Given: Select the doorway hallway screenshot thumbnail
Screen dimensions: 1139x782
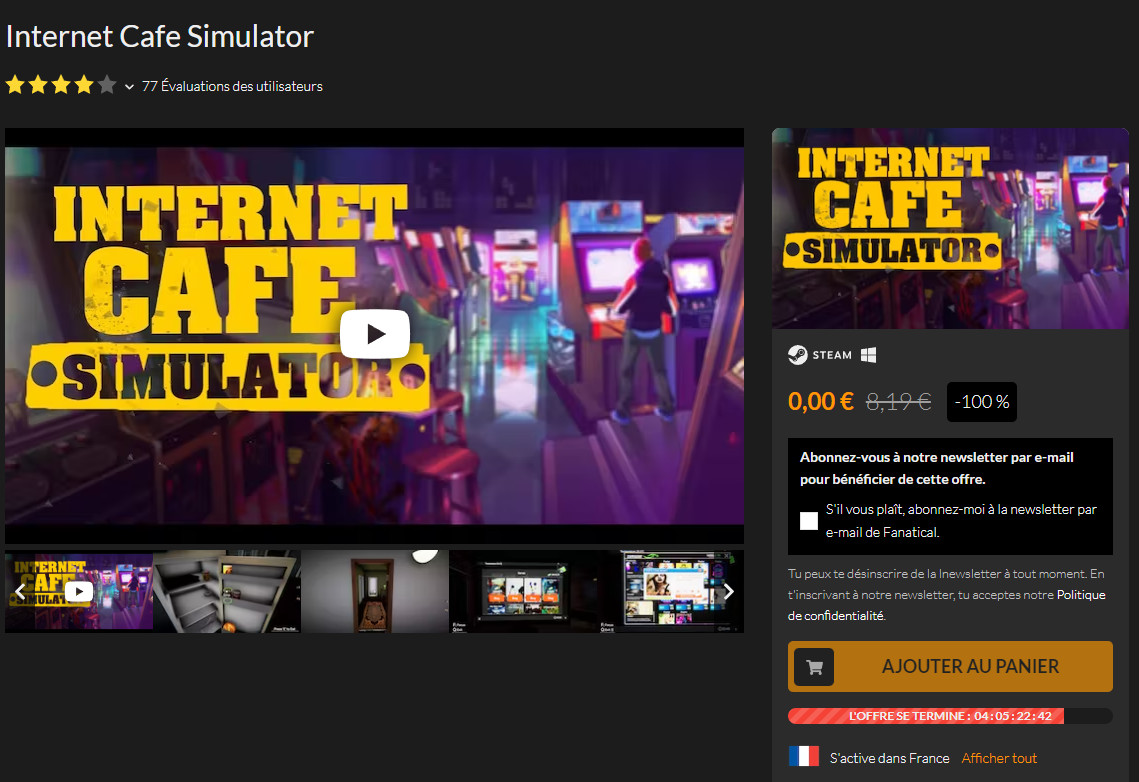Looking at the screenshot, I should (x=375, y=591).
